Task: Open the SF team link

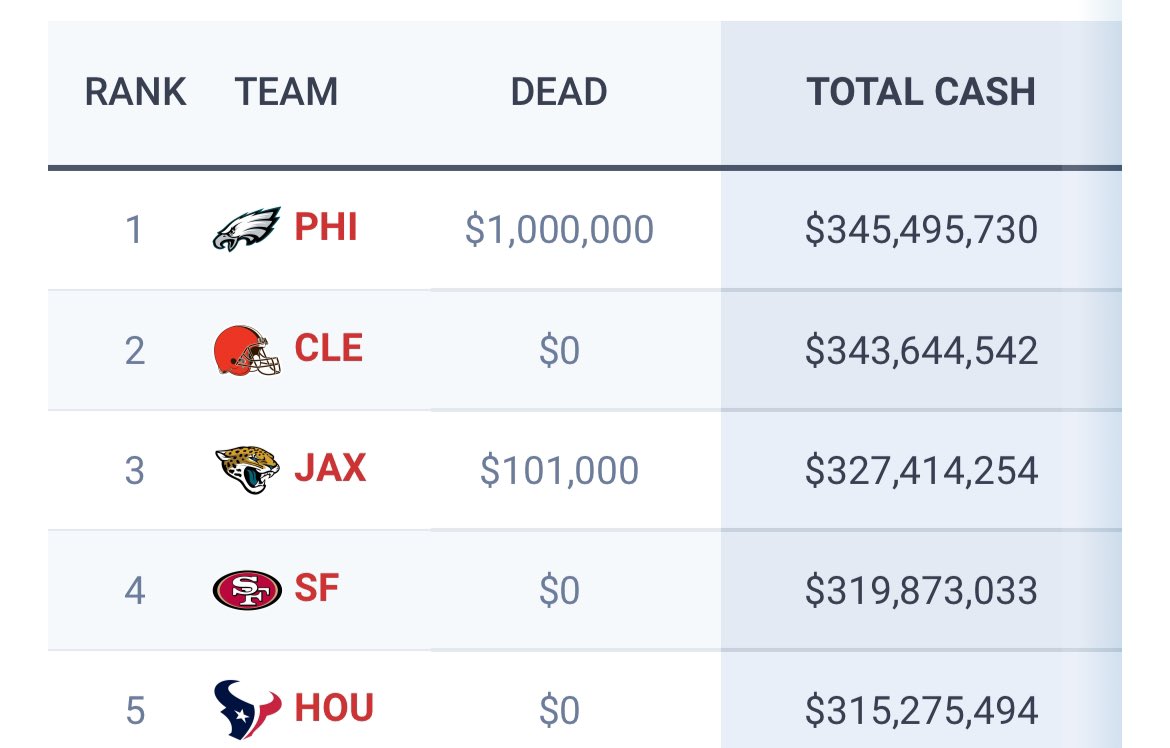Action: tap(317, 588)
